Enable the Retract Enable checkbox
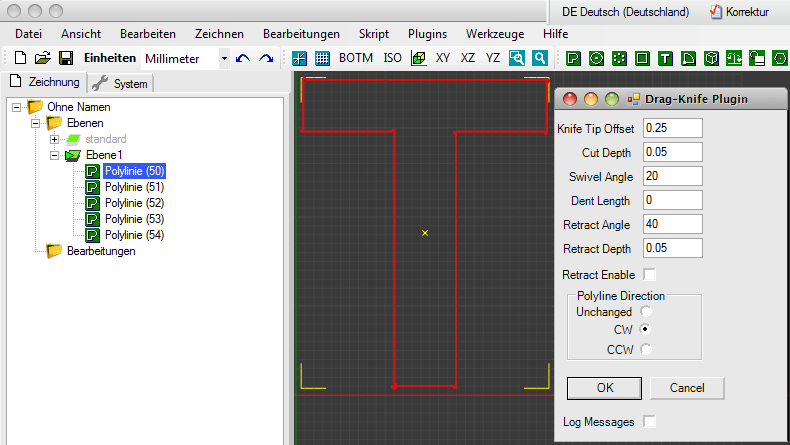790x445 pixels. pyautogui.click(x=649, y=275)
